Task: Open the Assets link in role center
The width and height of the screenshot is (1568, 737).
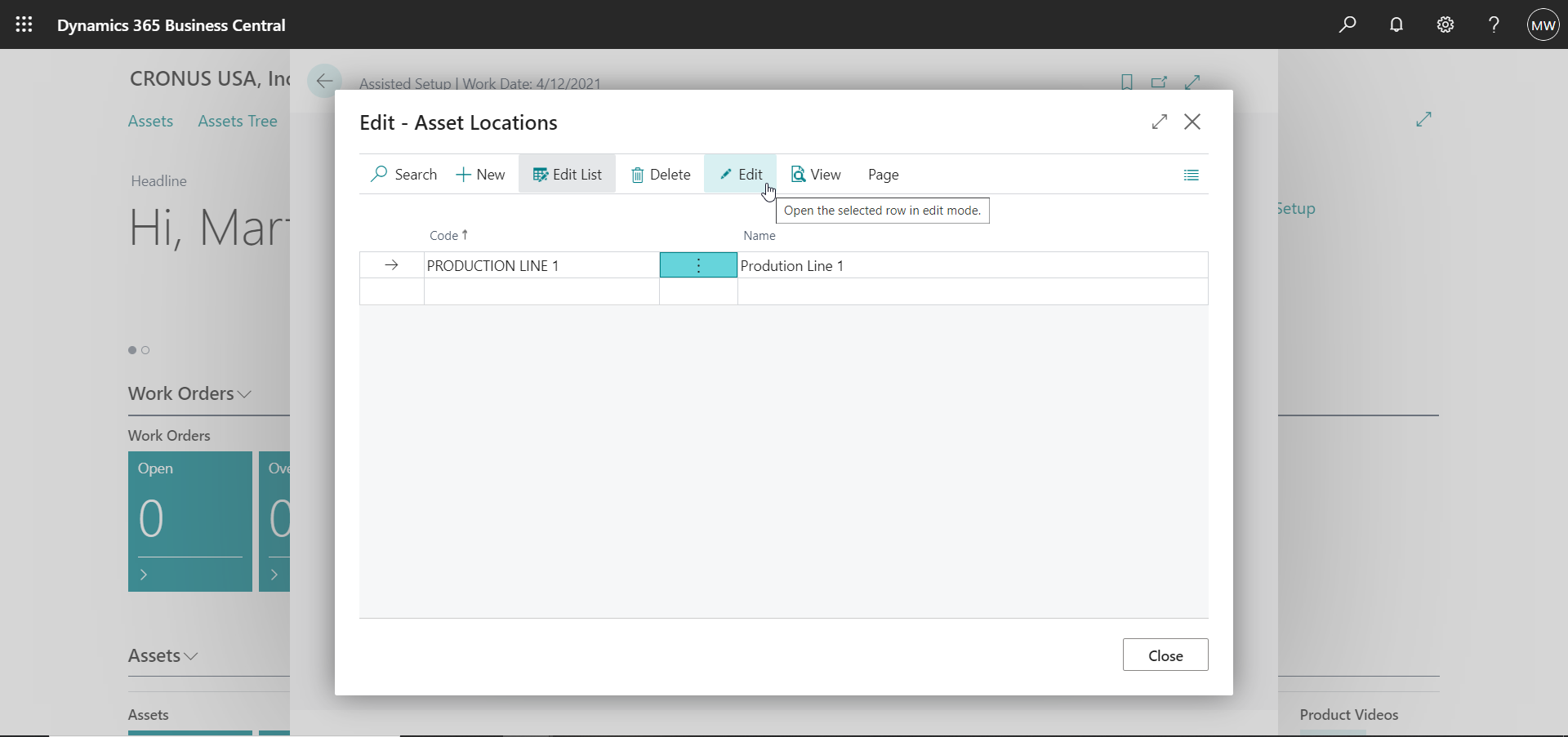Action: [150, 121]
